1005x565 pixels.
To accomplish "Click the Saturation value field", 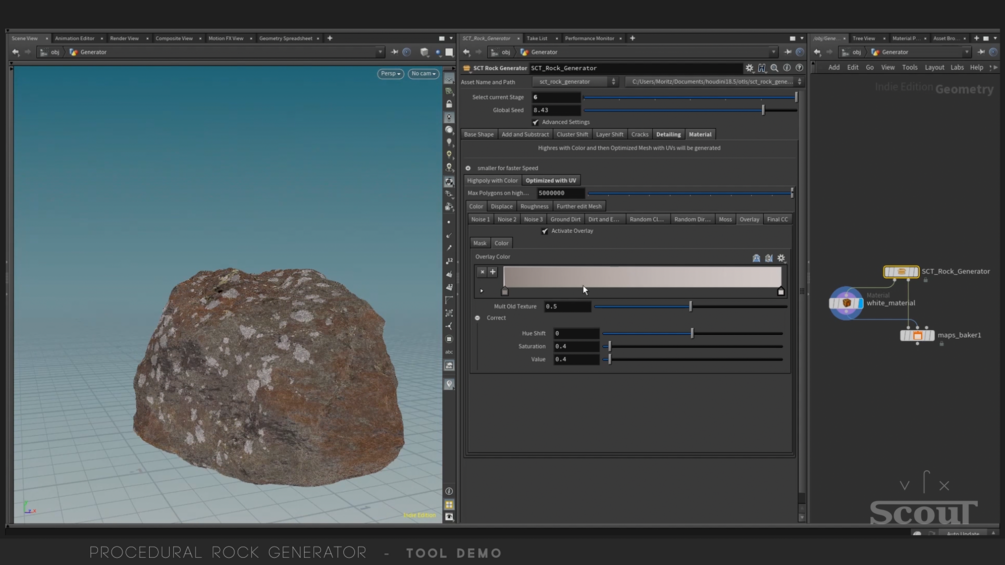I will point(576,347).
